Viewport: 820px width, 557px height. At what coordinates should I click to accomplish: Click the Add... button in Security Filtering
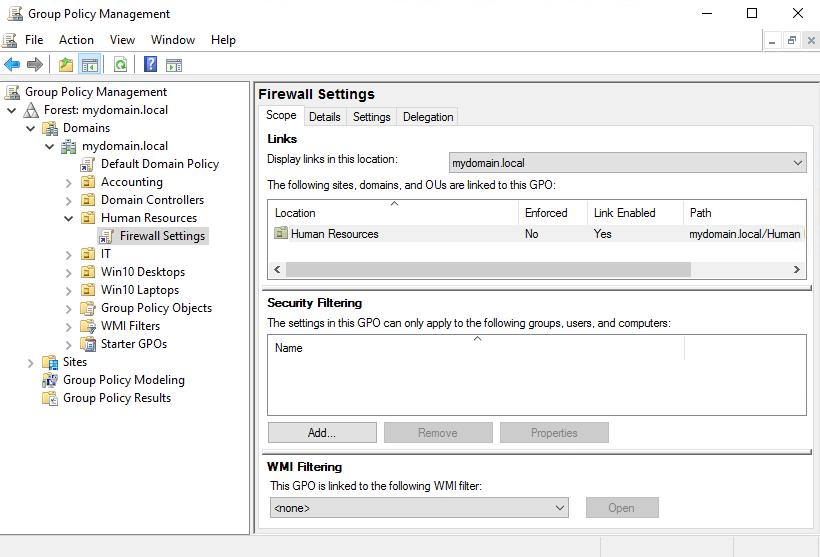click(x=322, y=433)
